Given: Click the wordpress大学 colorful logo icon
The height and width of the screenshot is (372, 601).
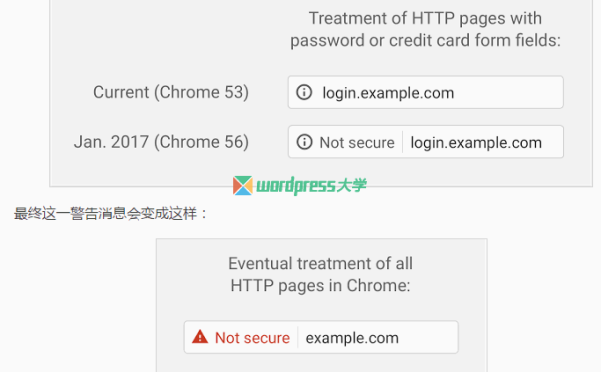Looking at the screenshot, I should click(243, 185).
